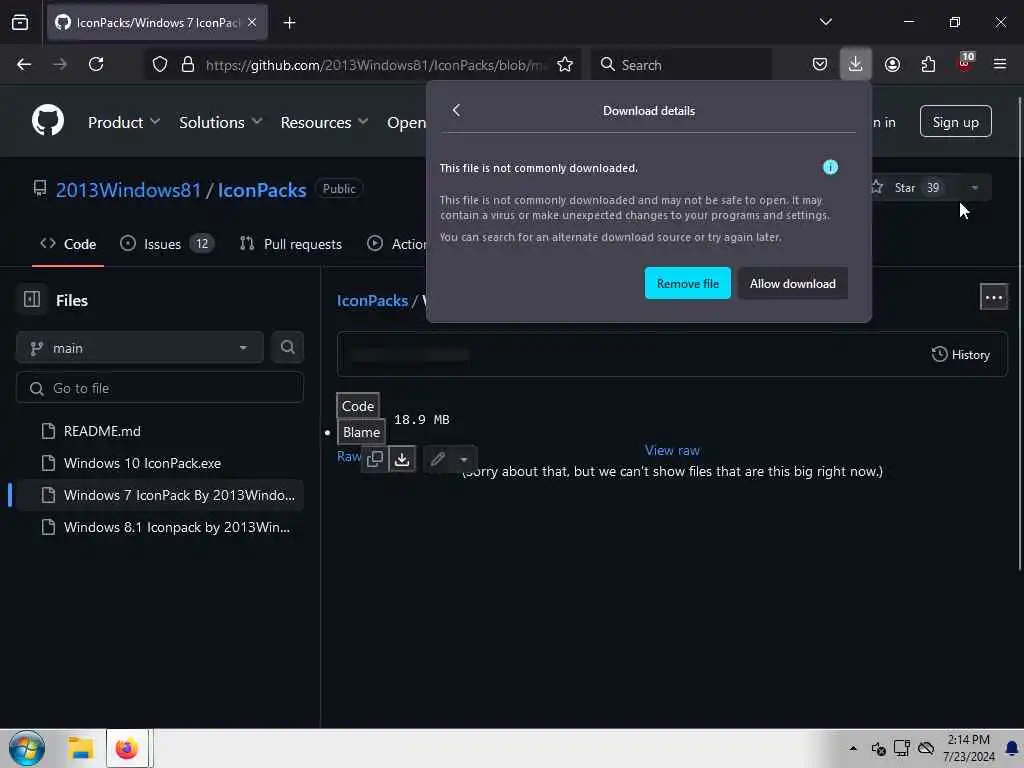Go forward one page in Firefox
Screen dimensions: 1024x768
[x=59, y=64]
